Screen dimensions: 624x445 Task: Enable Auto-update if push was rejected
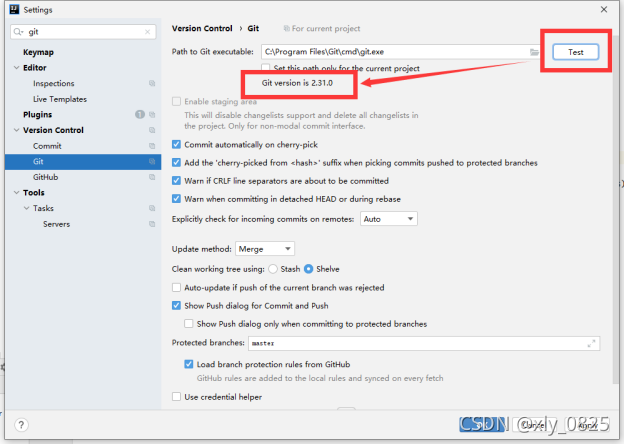click(x=176, y=287)
